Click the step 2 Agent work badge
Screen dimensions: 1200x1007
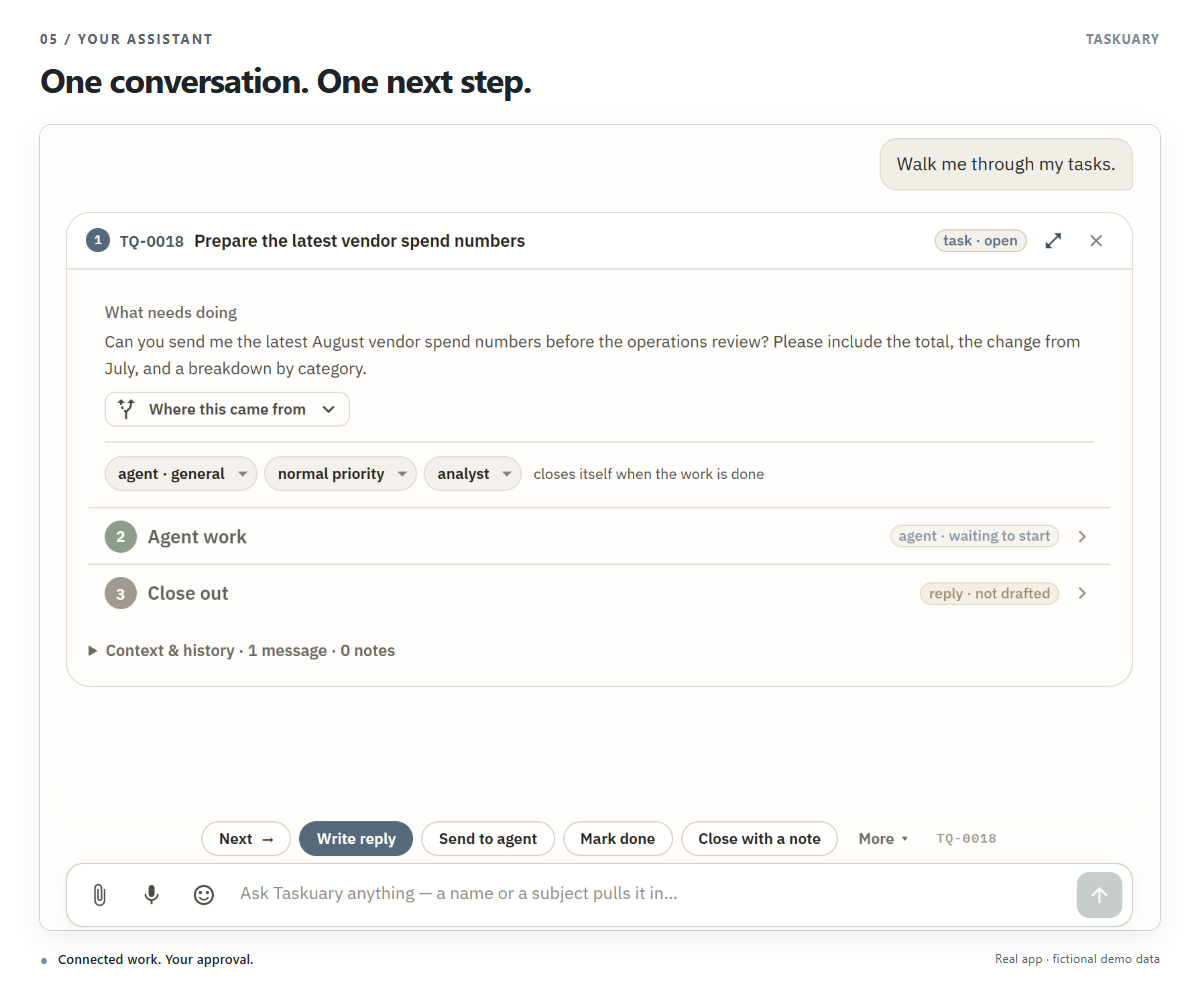[x=120, y=537]
